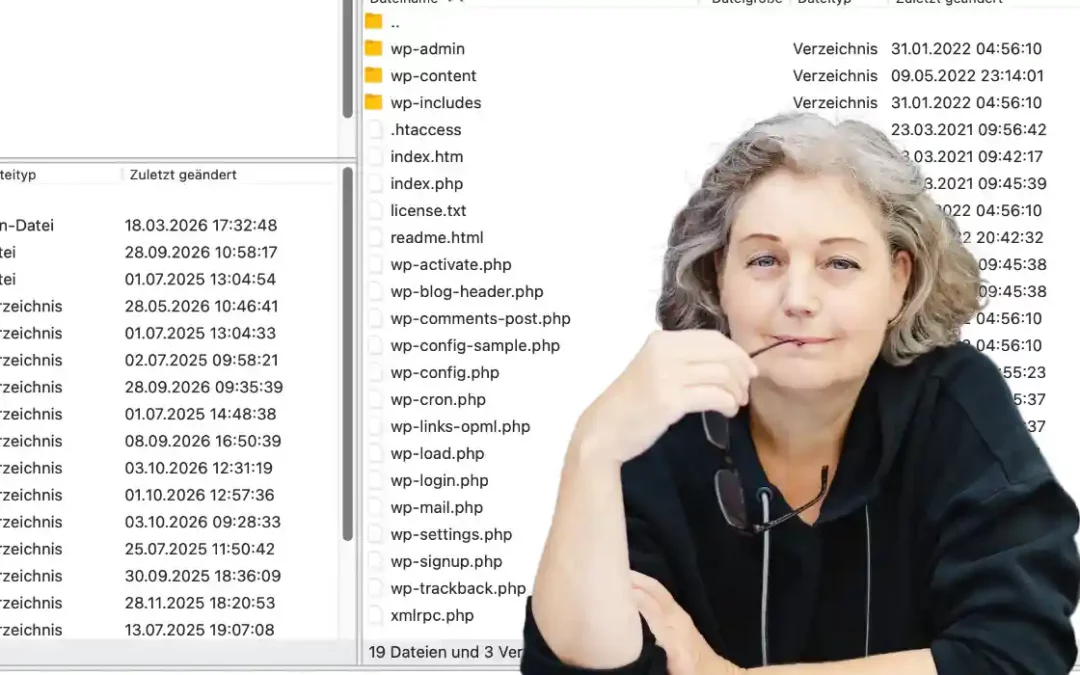The image size is (1080, 675).
Task: Select the wp-load.php file
Action: point(437,453)
